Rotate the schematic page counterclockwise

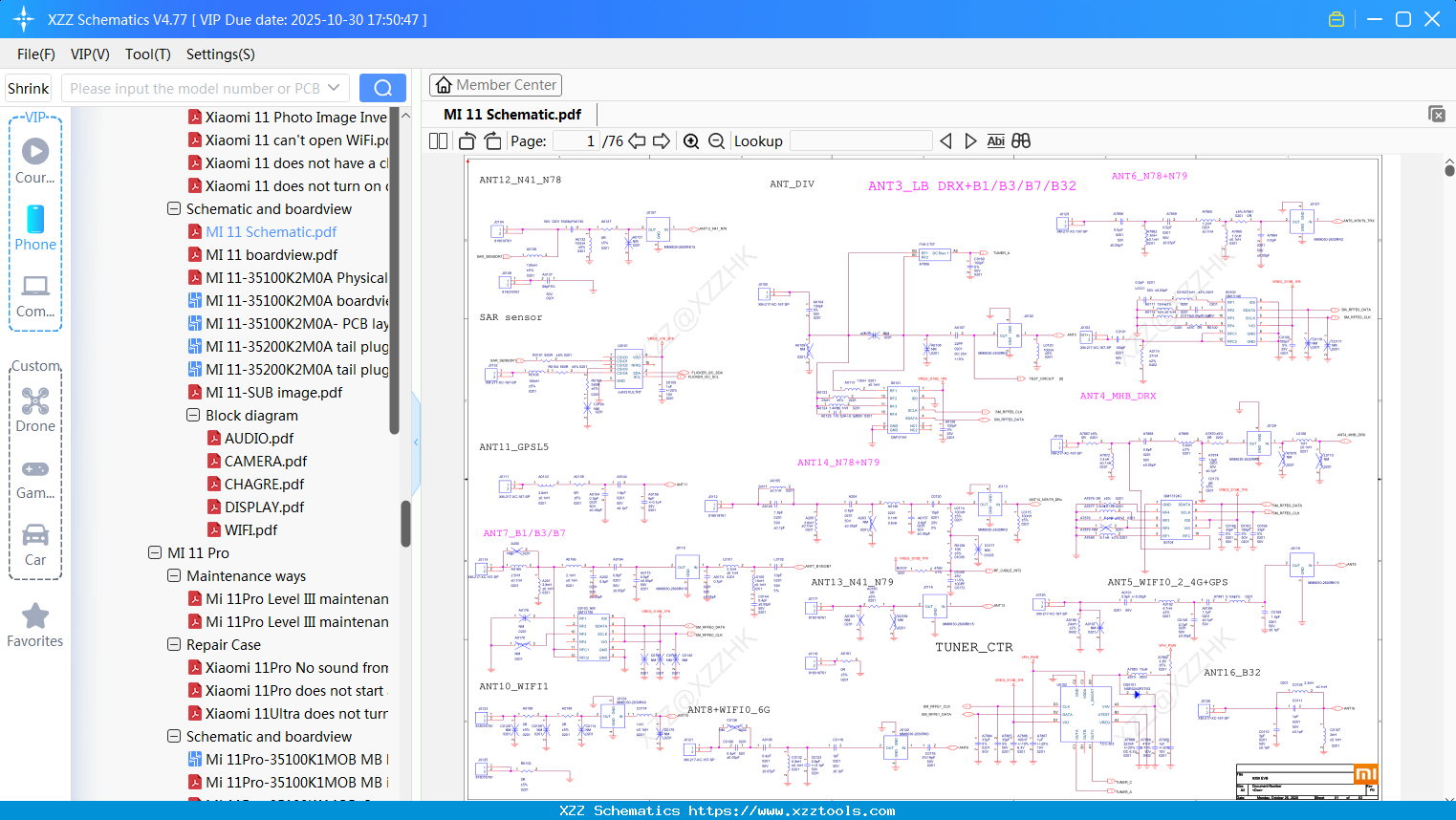[467, 141]
